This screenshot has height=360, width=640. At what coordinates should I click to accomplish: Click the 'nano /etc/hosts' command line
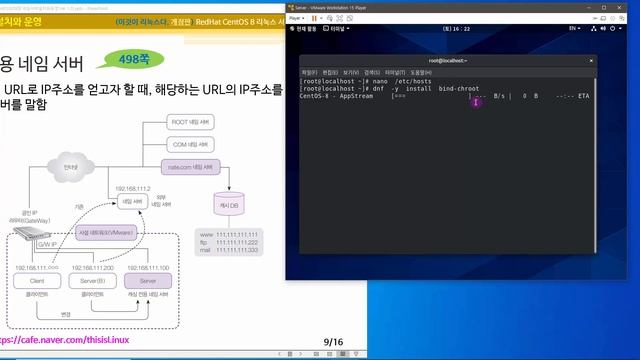(x=365, y=81)
